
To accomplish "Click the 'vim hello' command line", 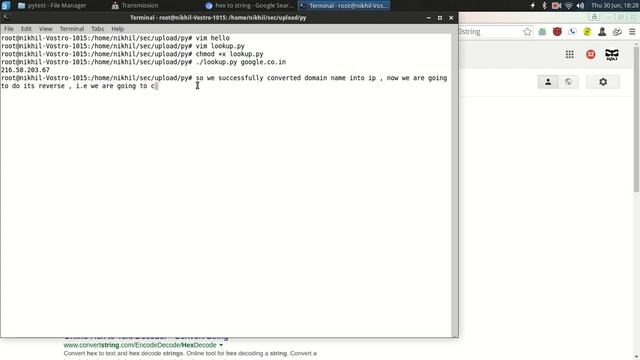I will (x=213, y=38).
